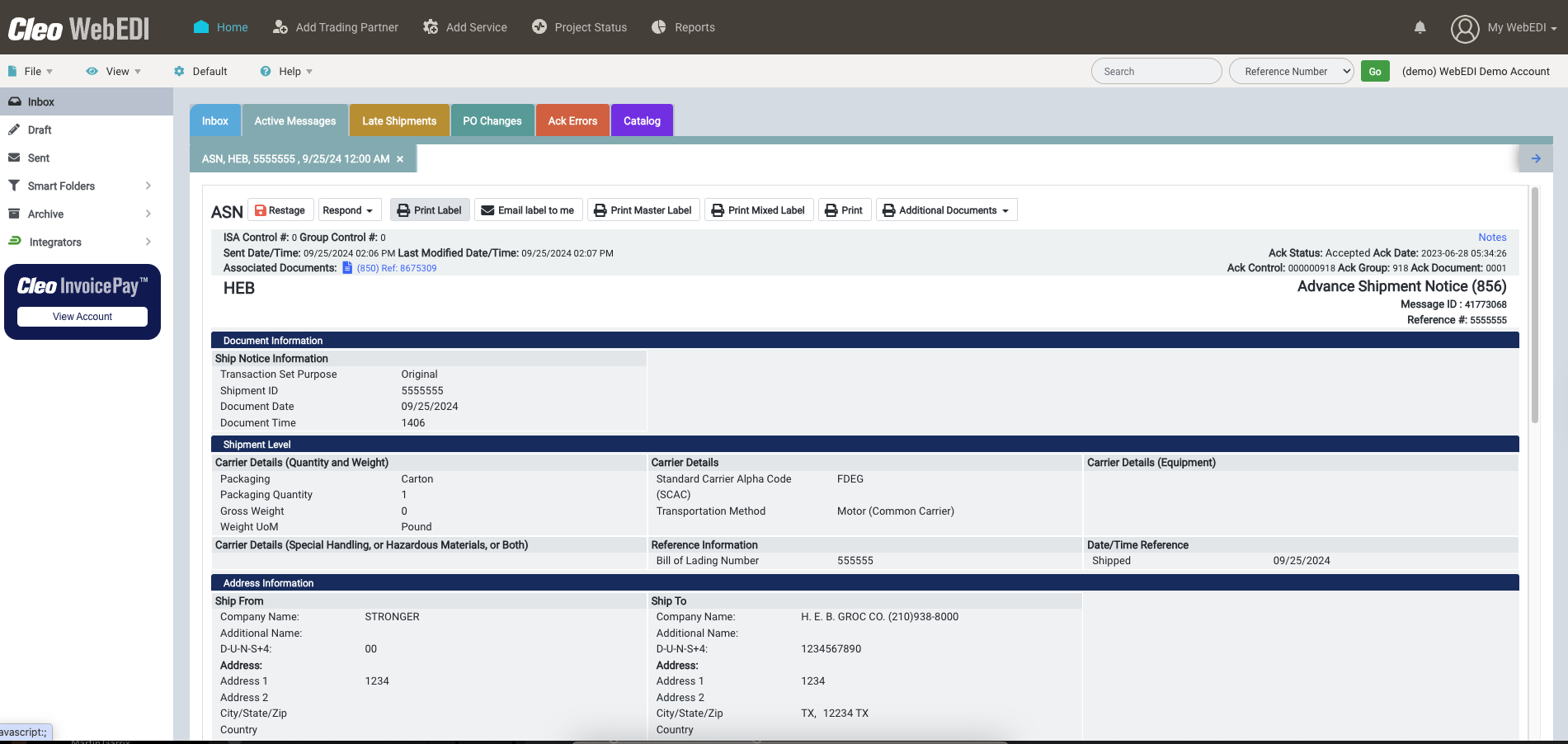Click the associated document file icon
The image size is (1568, 744).
coord(347,268)
